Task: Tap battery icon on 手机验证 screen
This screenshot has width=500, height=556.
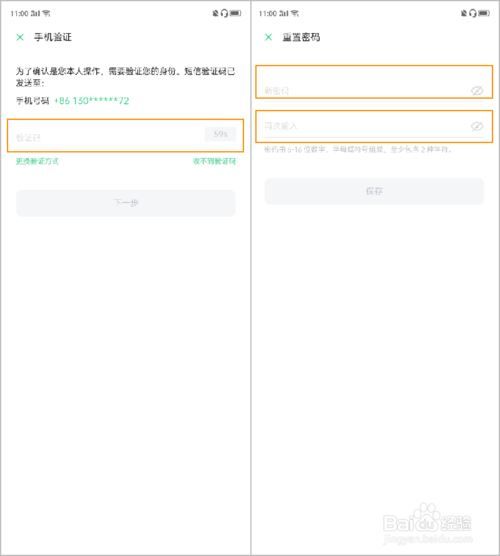Action: click(x=235, y=13)
